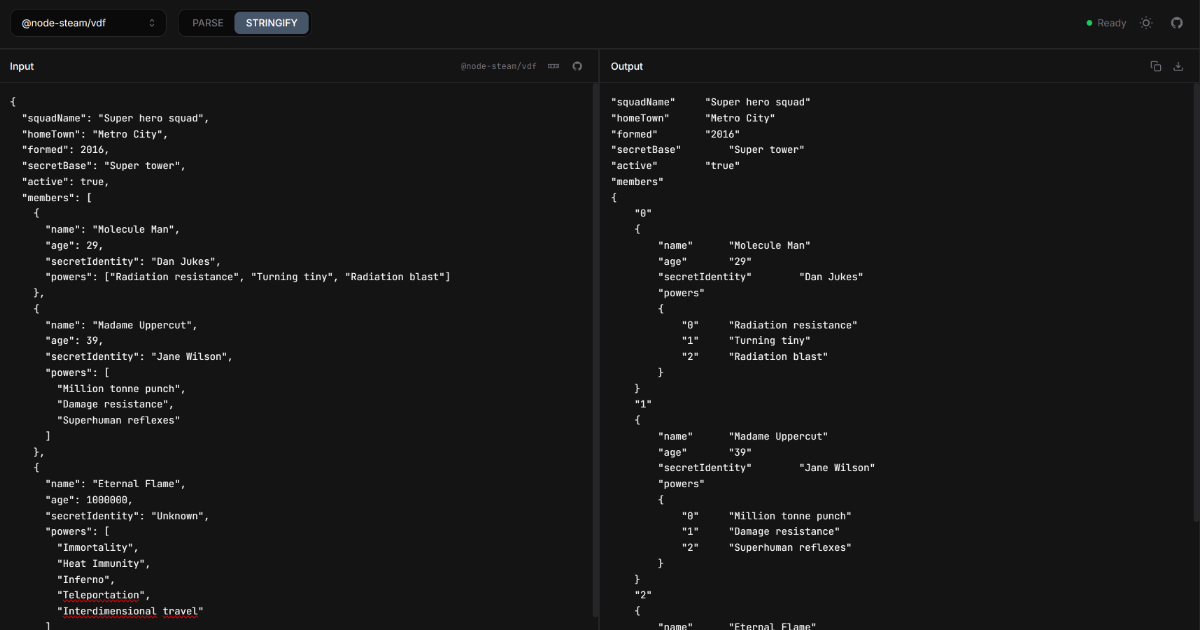
Task: Select the Output panel title
Action: click(x=625, y=66)
